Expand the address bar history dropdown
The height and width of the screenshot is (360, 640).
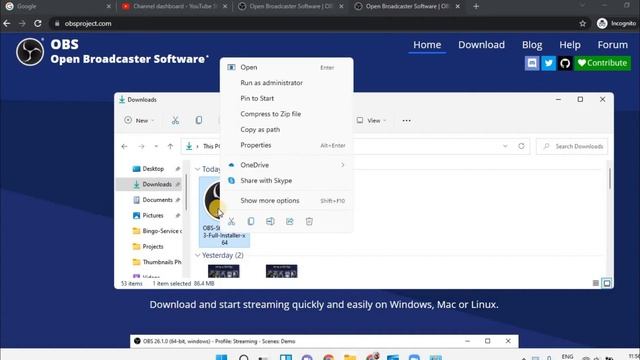click(x=505, y=146)
